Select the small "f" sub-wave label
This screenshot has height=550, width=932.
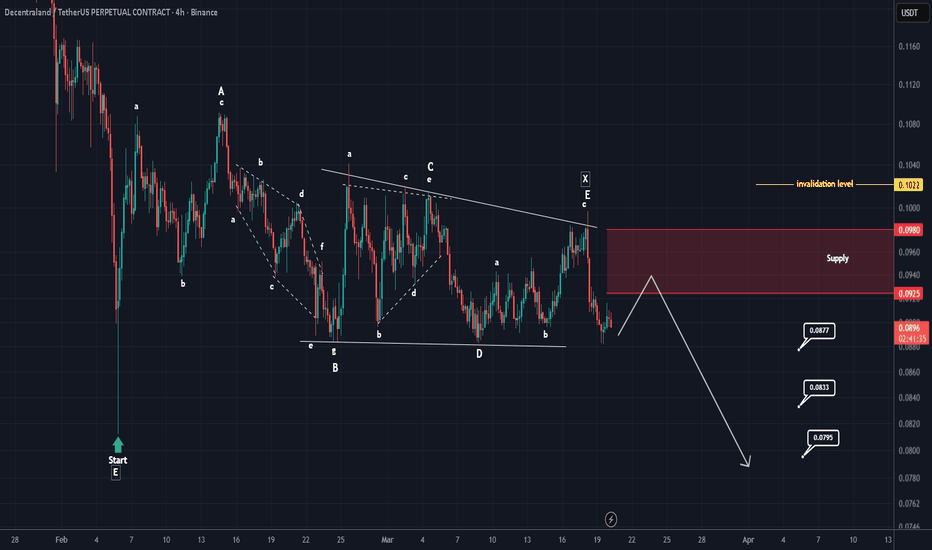(322, 246)
